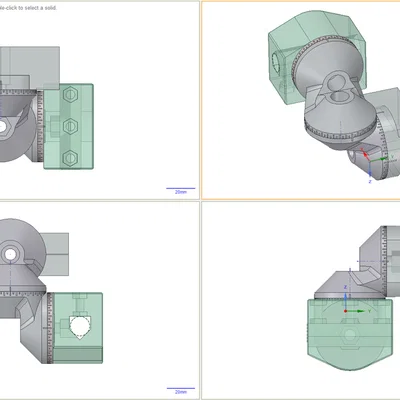Image resolution: width=400 pixels, height=400 pixels.
Task: Click the 20mm scale label in the front view
Action: coord(181,192)
